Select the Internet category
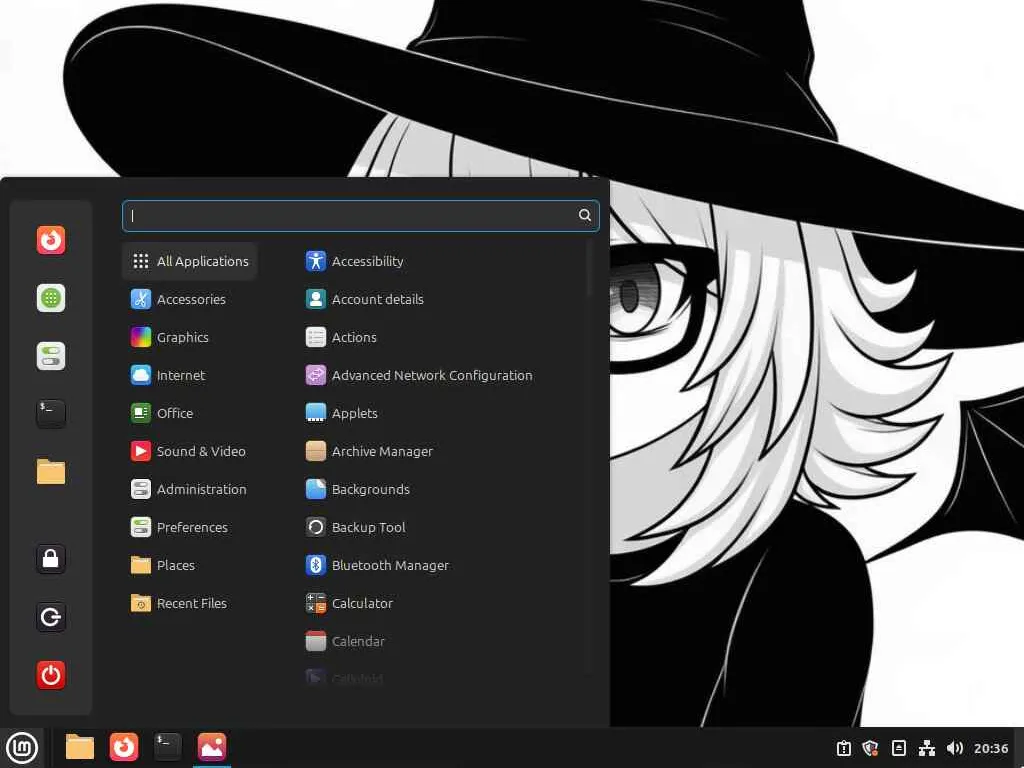Viewport: 1024px width, 768px height. tap(189, 375)
